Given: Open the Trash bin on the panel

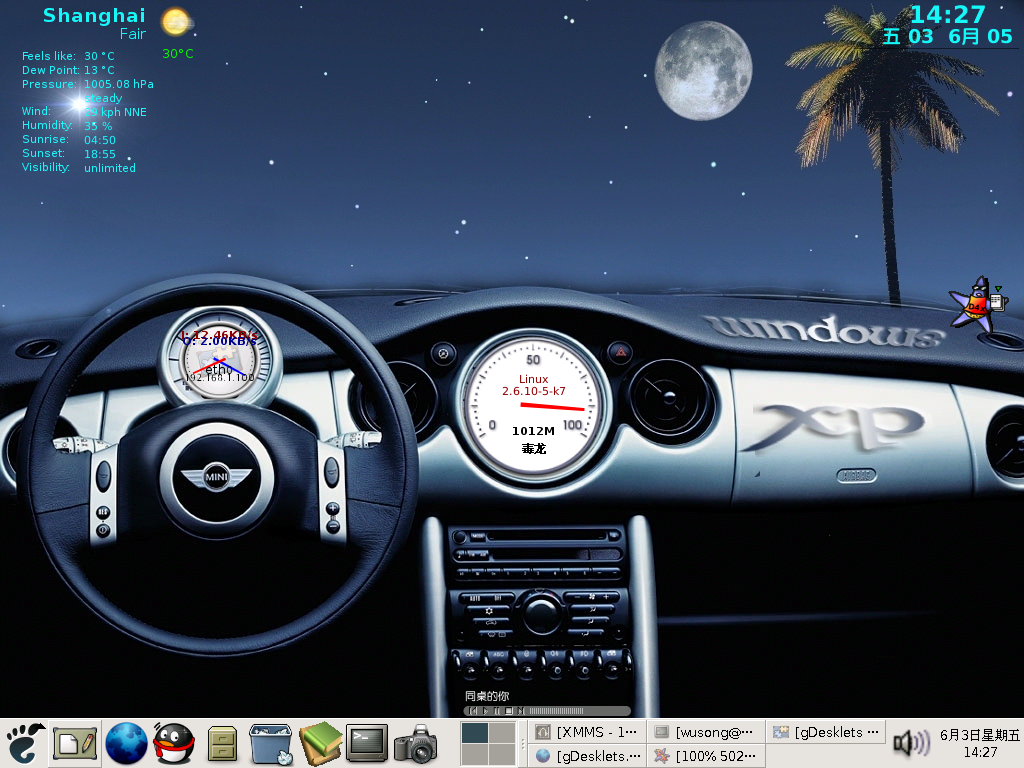Looking at the screenshot, I should pos(270,743).
